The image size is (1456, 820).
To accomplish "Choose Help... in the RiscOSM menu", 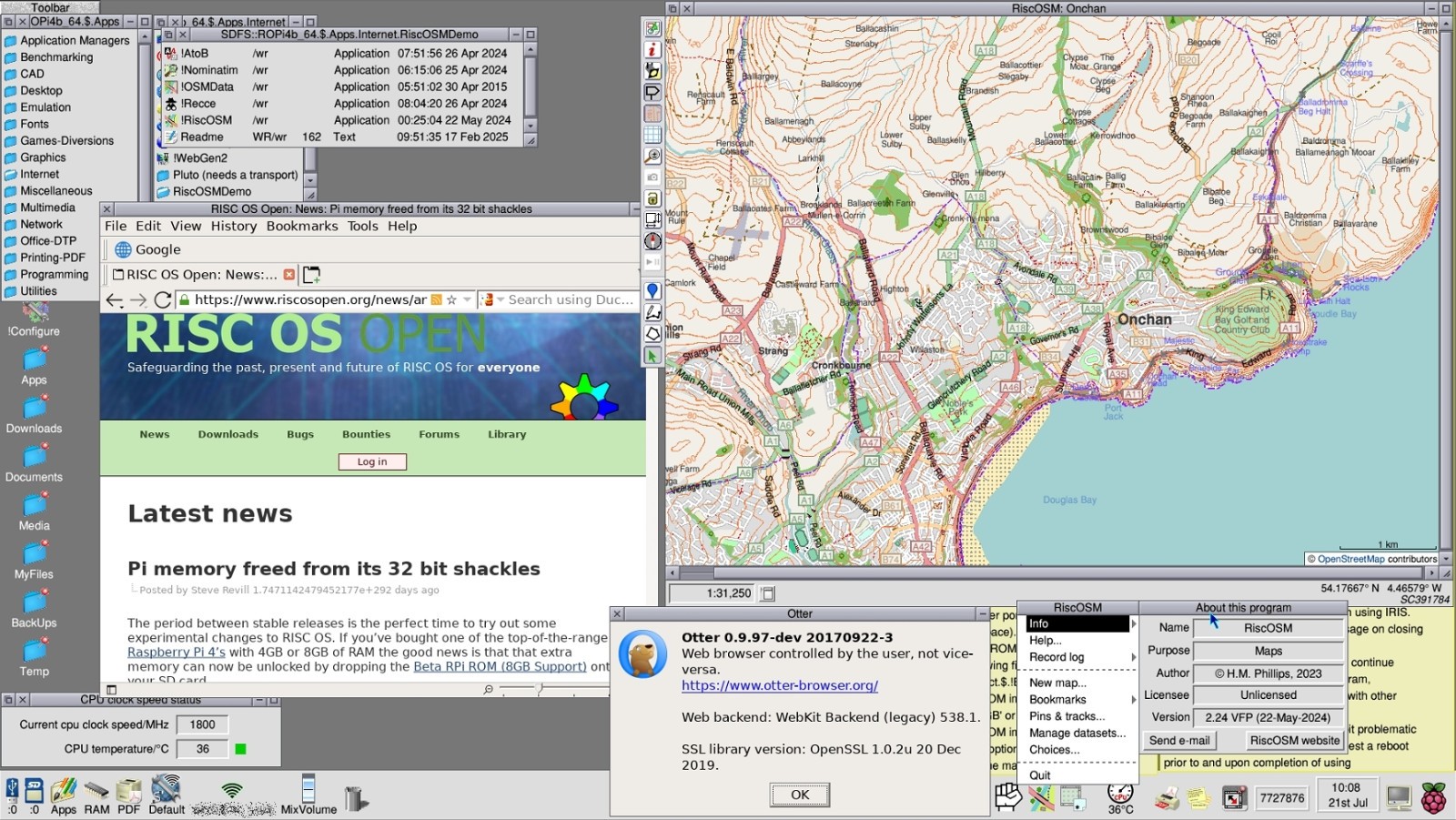I will (1045, 641).
